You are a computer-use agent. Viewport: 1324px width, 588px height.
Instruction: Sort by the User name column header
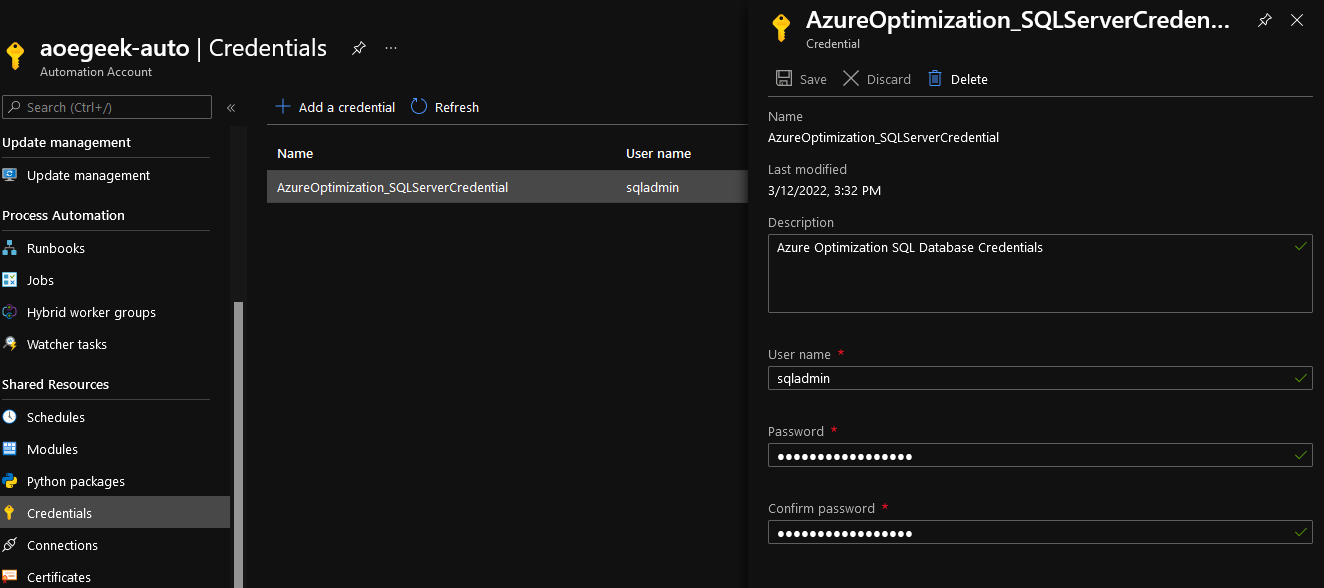coord(658,153)
